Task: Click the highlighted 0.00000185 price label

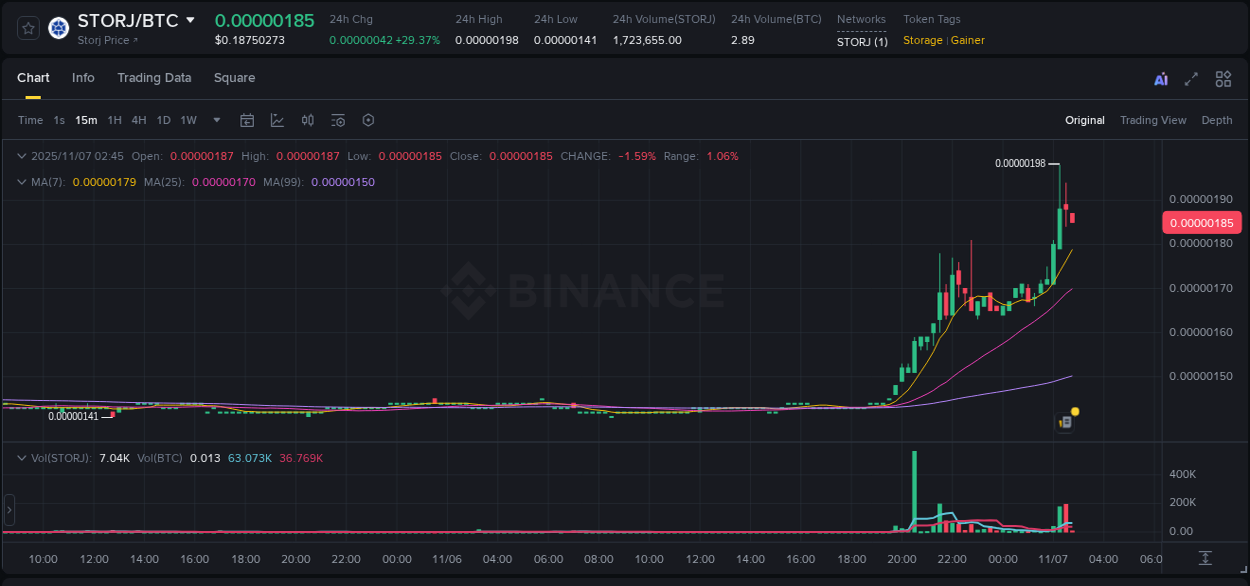Action: [1202, 222]
